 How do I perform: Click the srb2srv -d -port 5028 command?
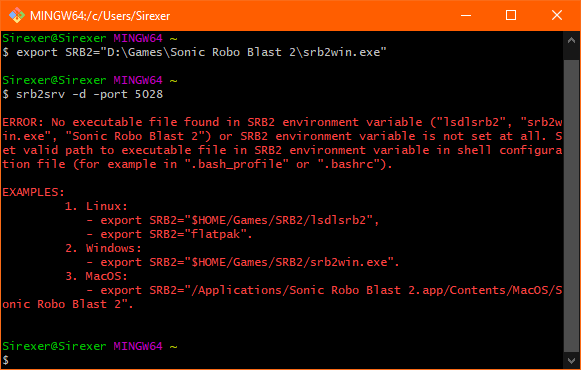(89, 94)
